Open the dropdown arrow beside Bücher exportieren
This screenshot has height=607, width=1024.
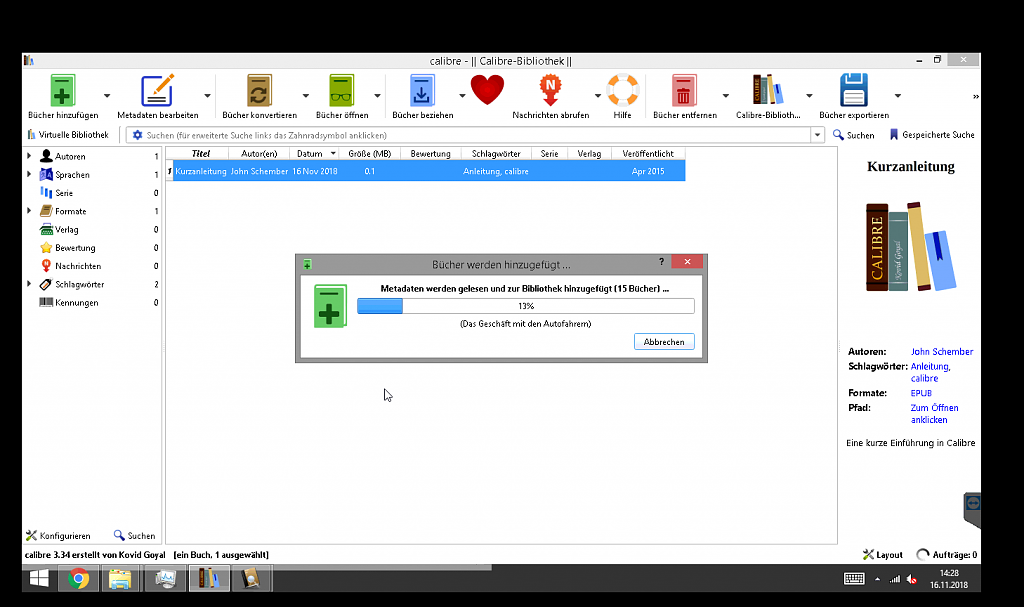point(898,96)
